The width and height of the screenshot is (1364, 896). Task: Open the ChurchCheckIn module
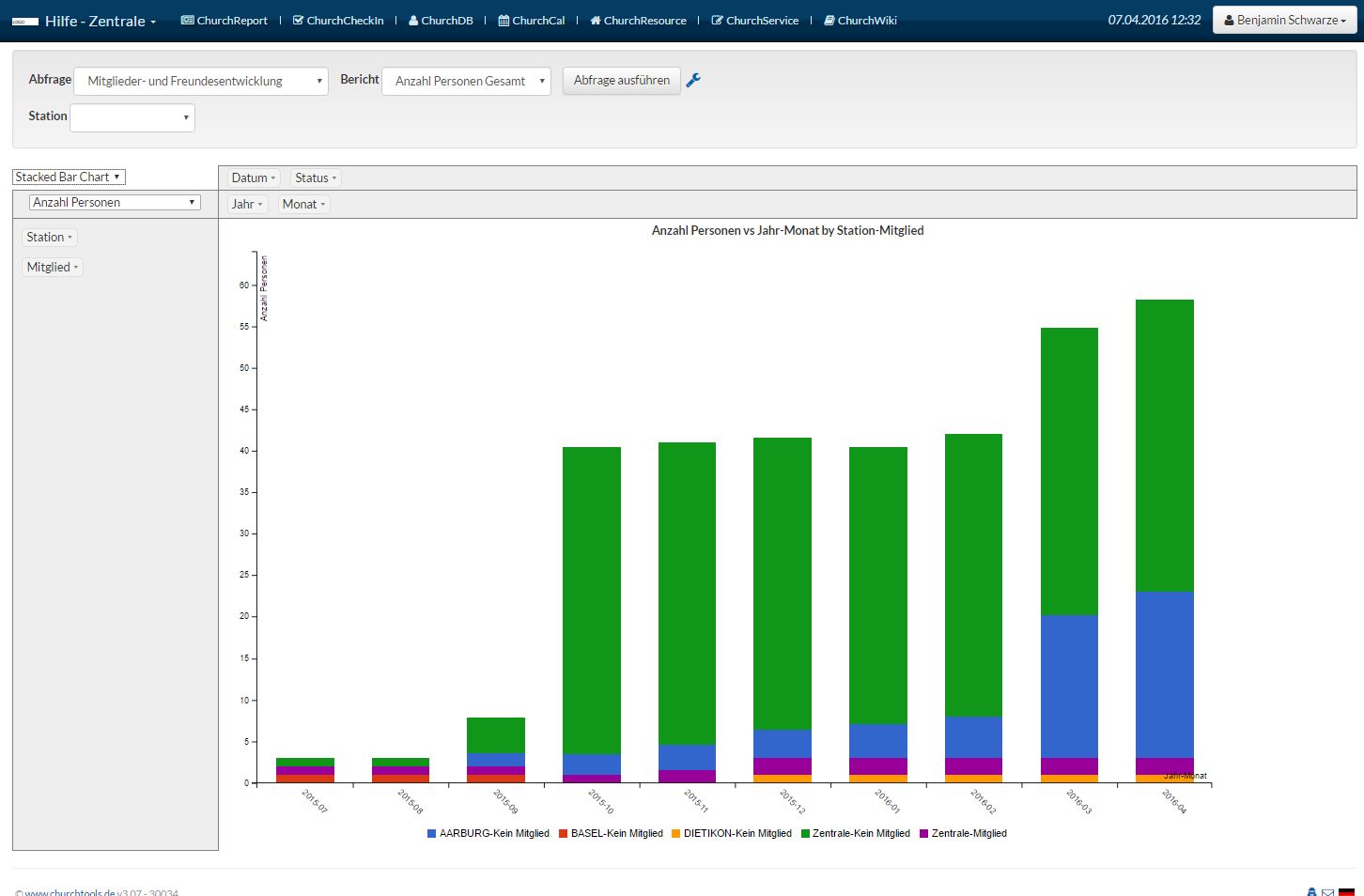(x=338, y=21)
